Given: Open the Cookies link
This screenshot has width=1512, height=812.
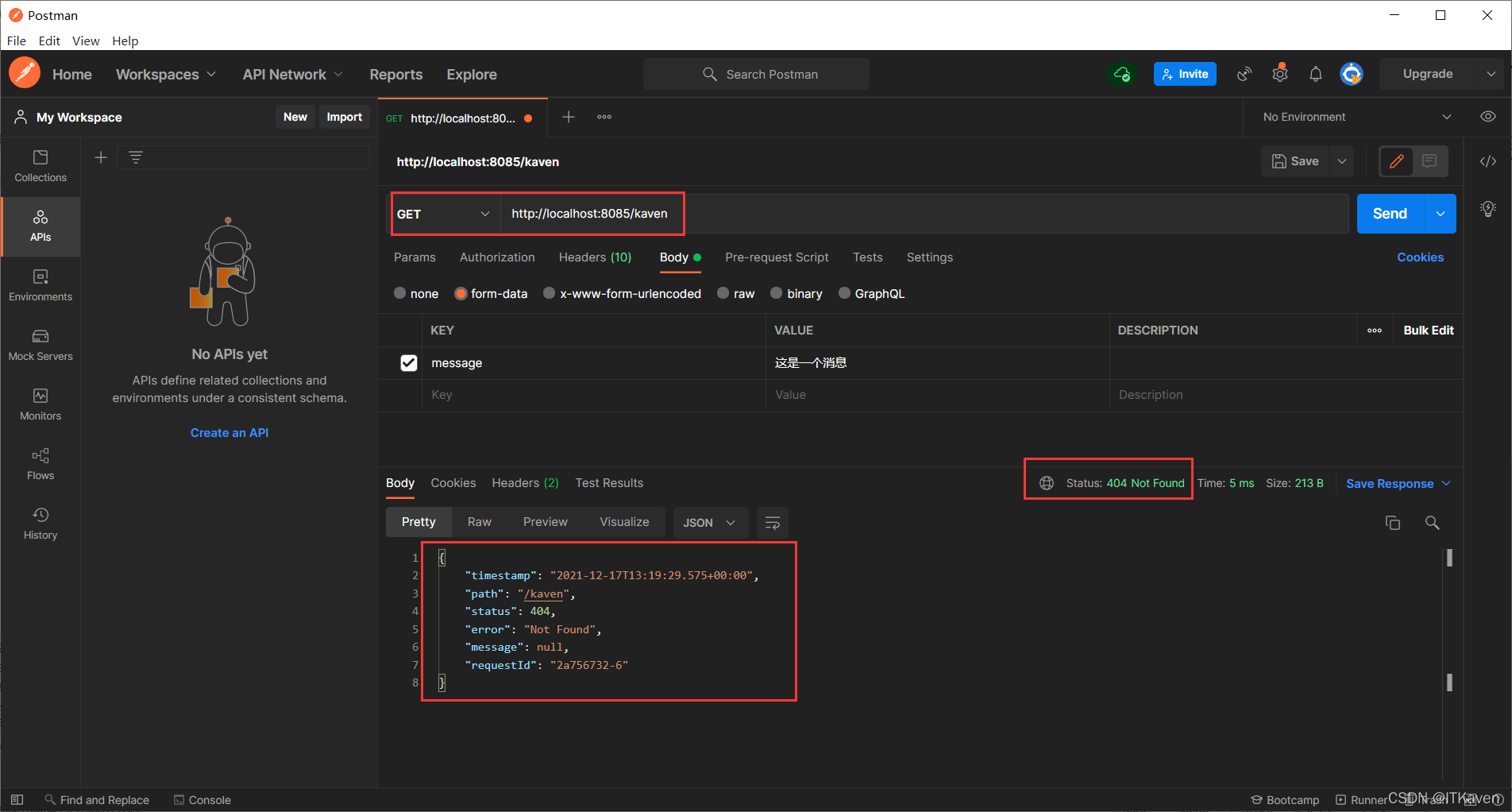Looking at the screenshot, I should coord(1420,257).
